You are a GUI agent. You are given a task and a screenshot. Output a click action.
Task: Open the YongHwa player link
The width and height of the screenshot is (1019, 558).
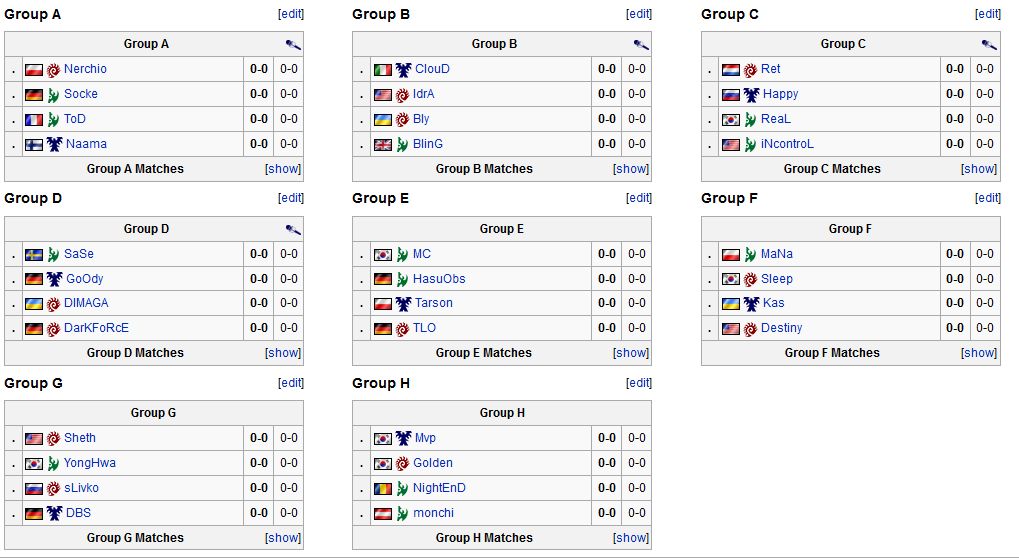pyautogui.click(x=90, y=463)
